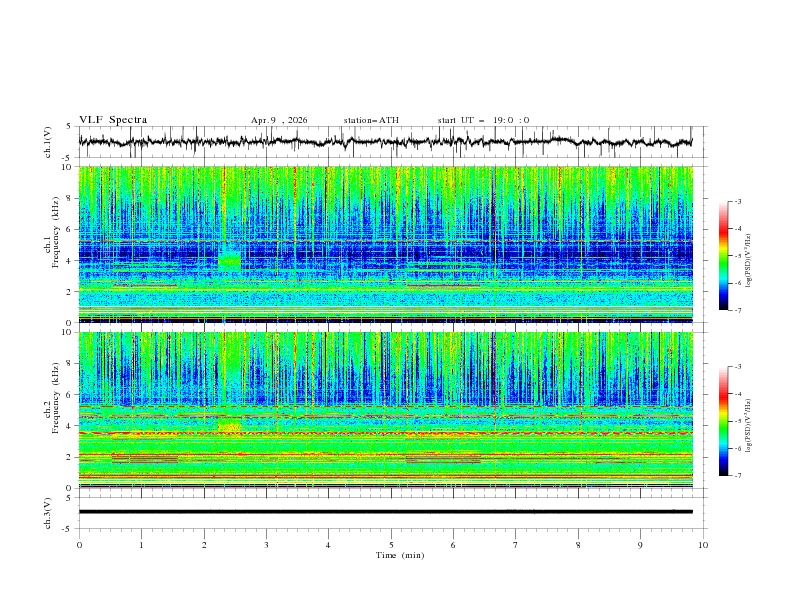
Task: Click the ch.2 'Frequency (kHz)' axis label
Action: coord(55,398)
